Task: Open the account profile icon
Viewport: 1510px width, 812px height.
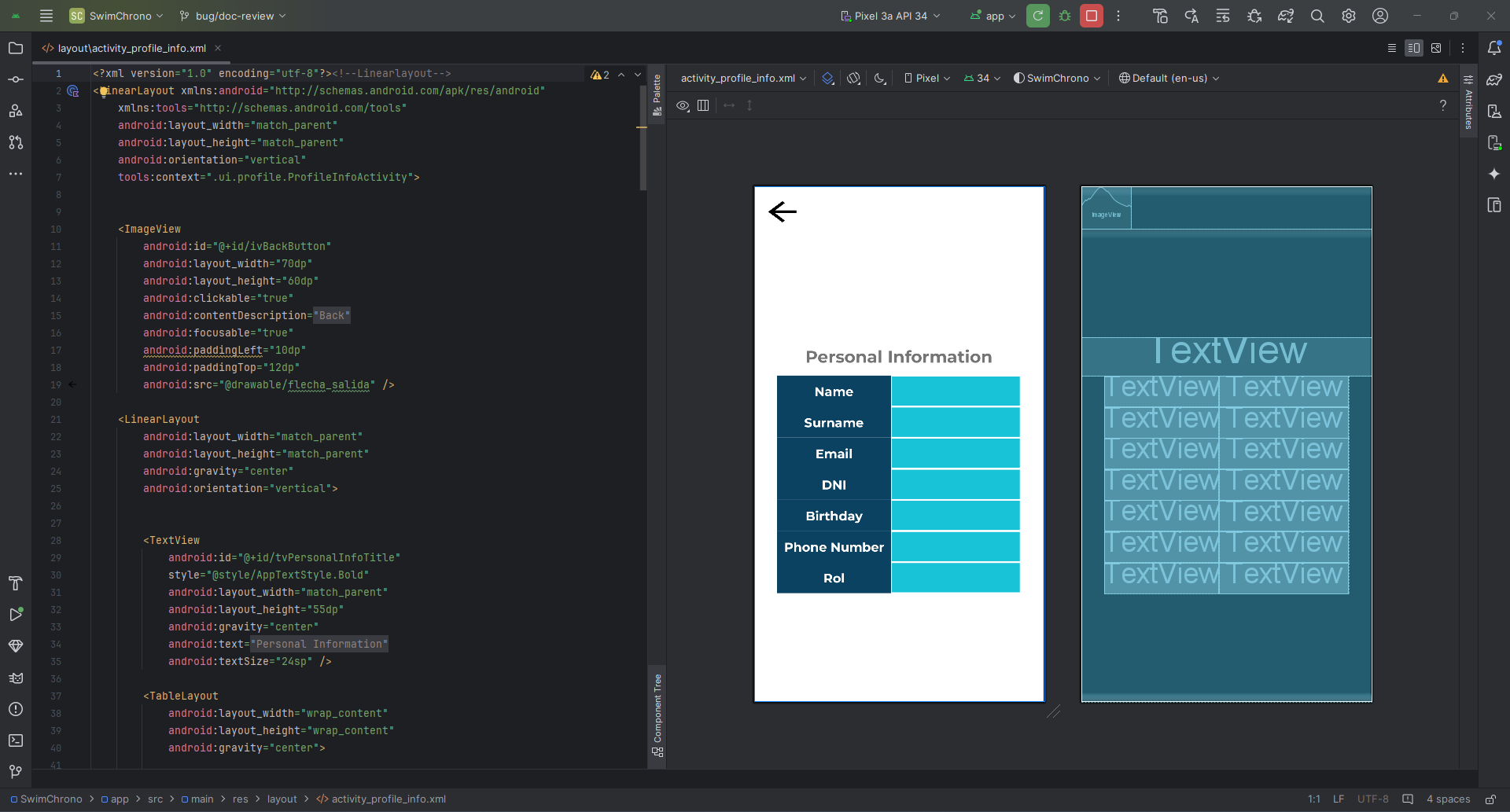Action: click(x=1380, y=16)
